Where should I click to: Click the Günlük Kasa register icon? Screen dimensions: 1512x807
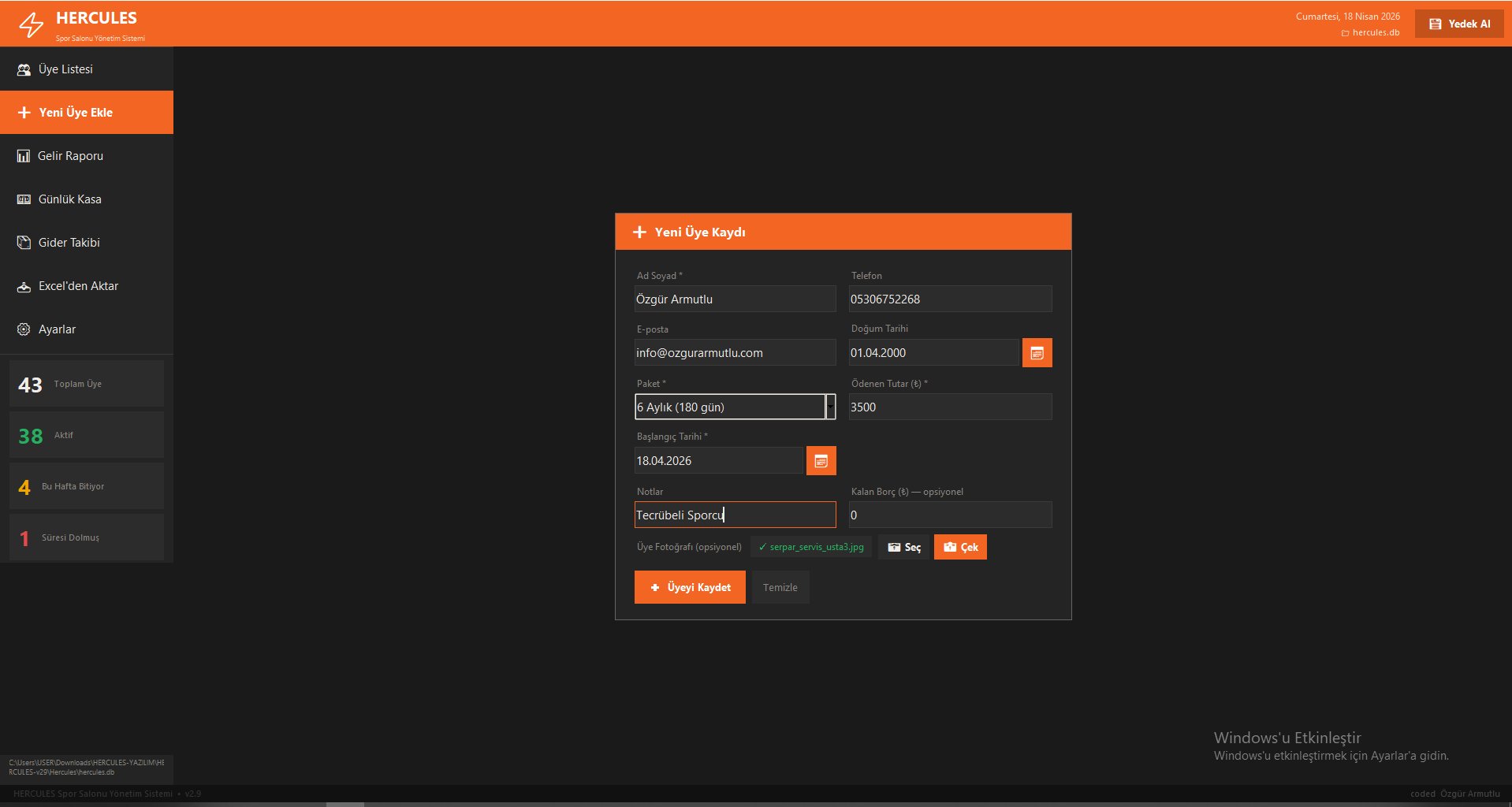click(24, 199)
